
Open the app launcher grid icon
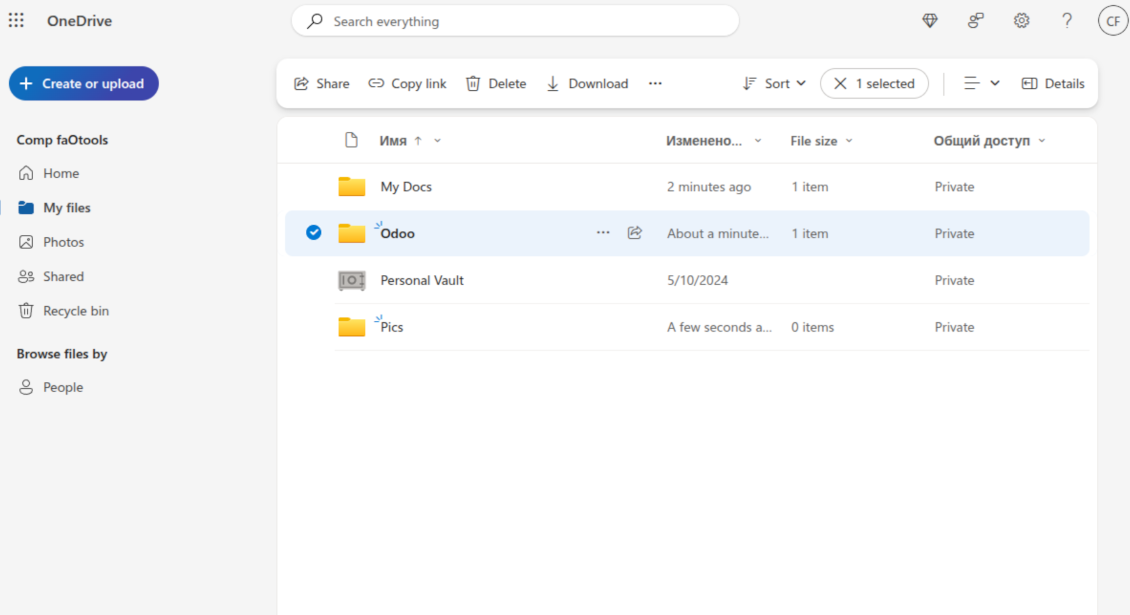[16, 21]
